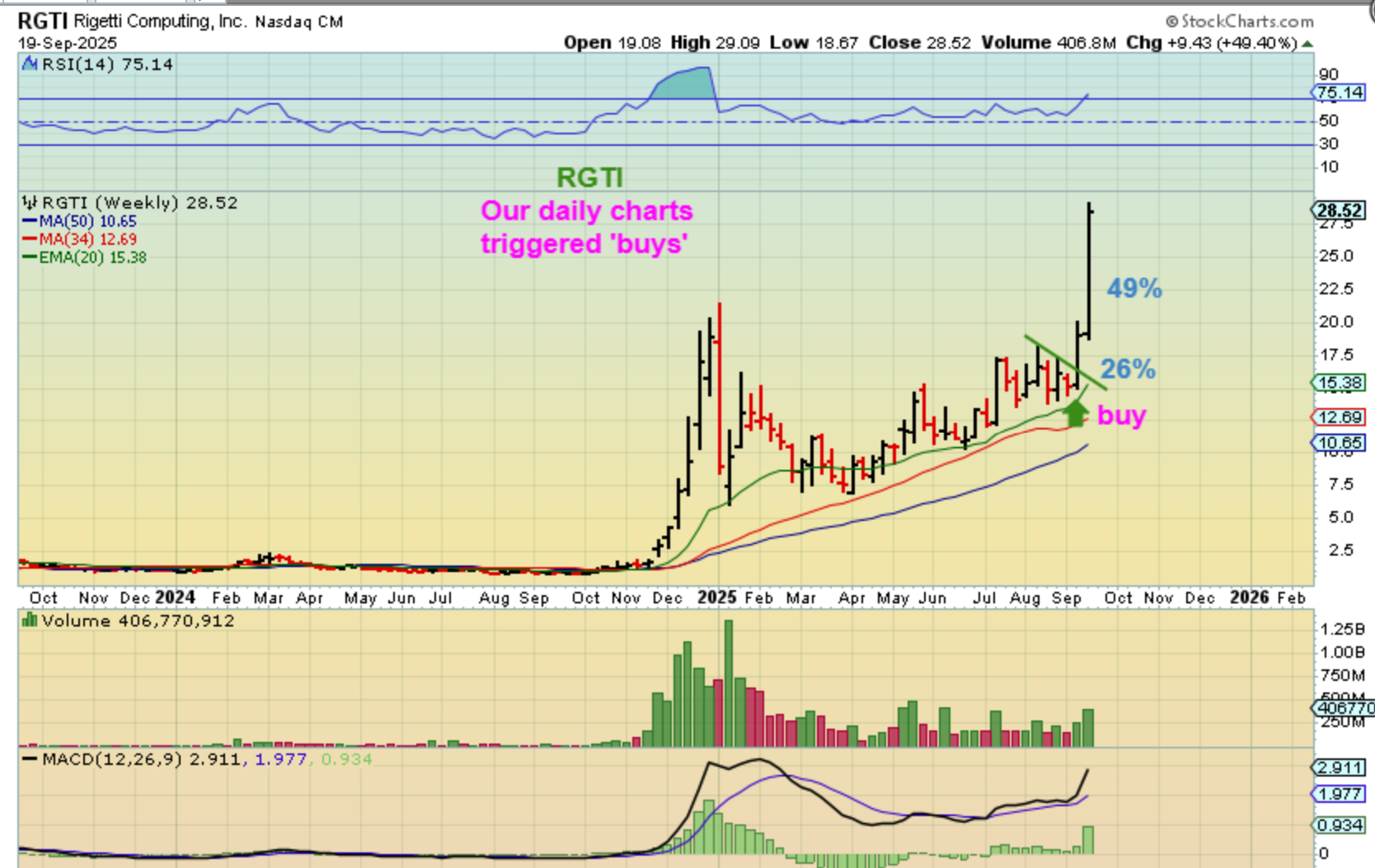The width and height of the screenshot is (1375, 868).
Task: Click the MA(50) 10.65 legend entry
Action: (x=79, y=221)
